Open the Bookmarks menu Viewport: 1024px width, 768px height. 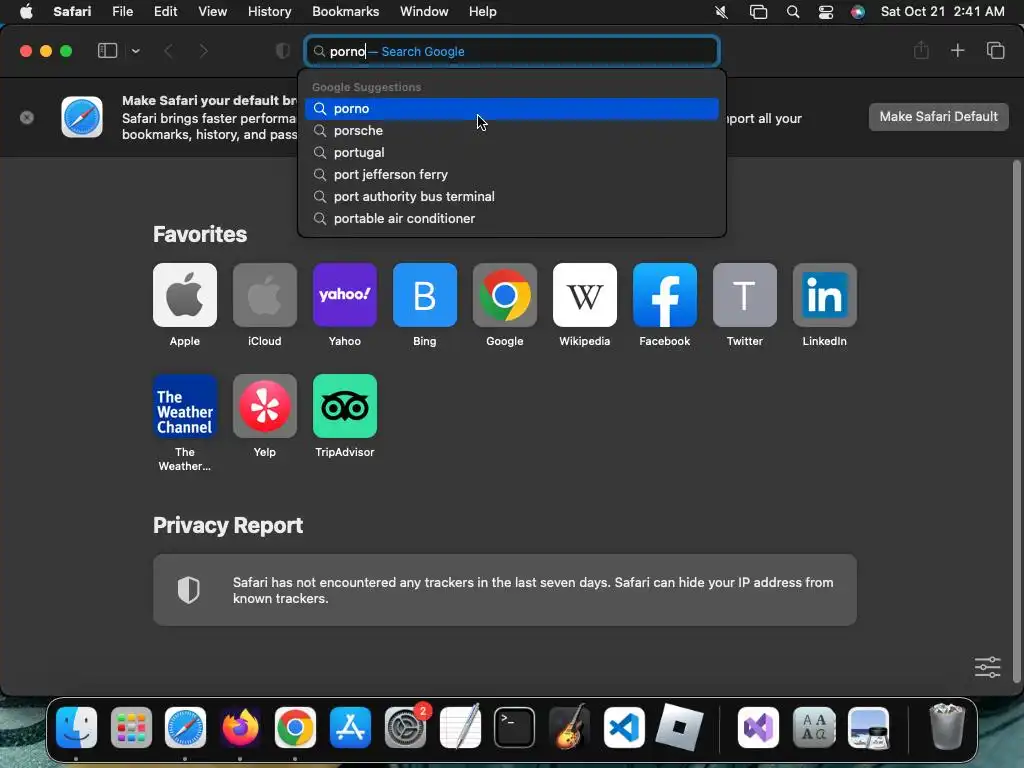pos(345,12)
